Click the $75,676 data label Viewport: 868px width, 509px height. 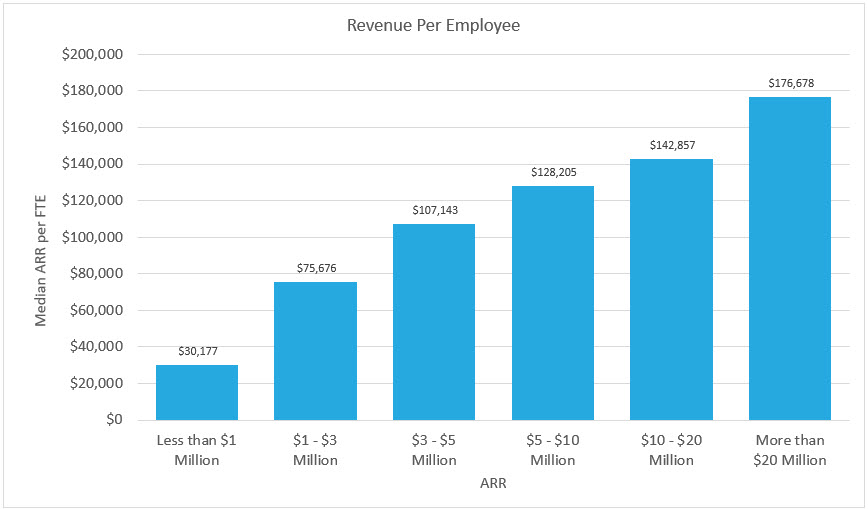[x=316, y=268]
